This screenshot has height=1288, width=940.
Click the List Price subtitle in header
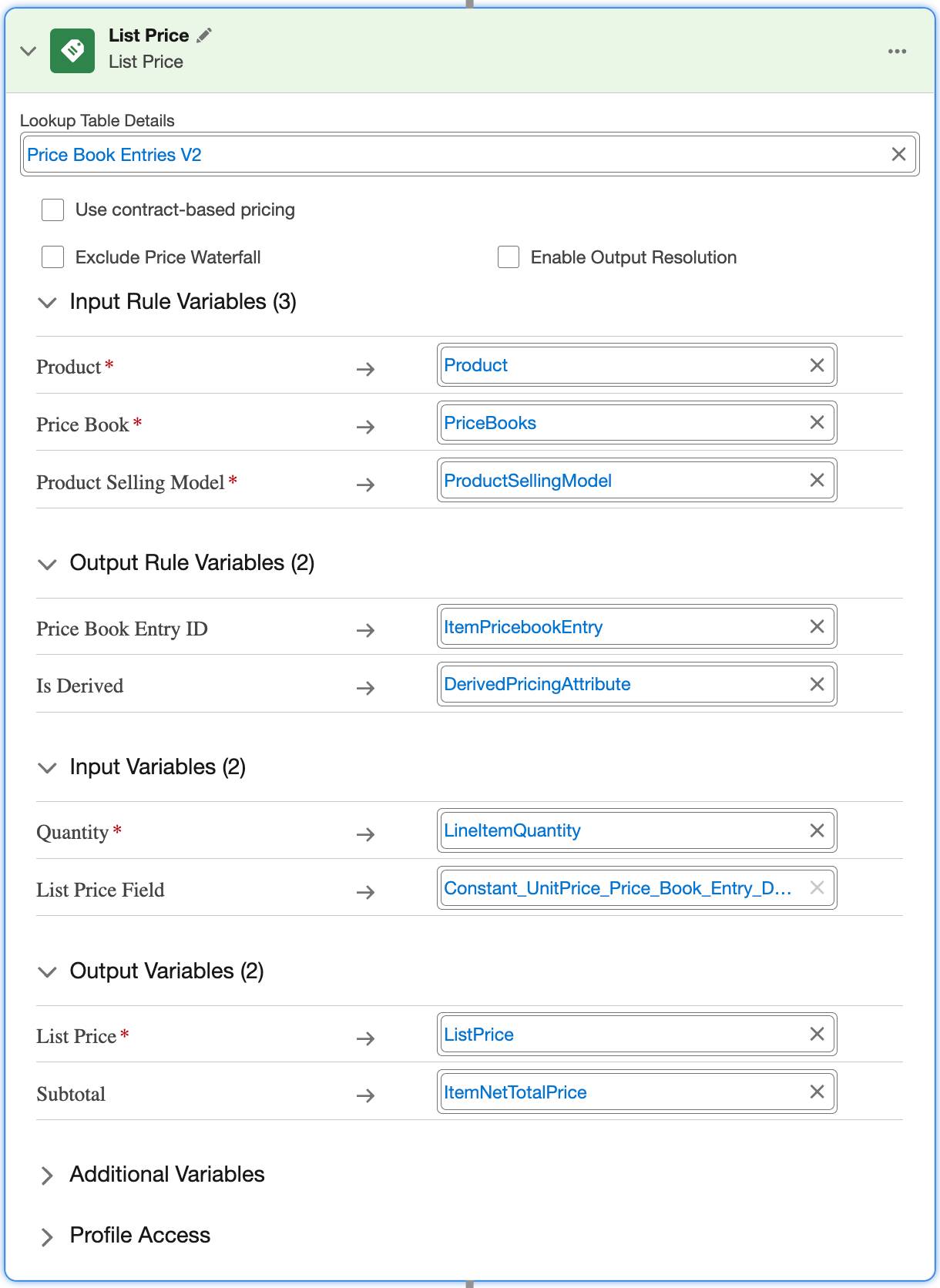[x=146, y=62]
